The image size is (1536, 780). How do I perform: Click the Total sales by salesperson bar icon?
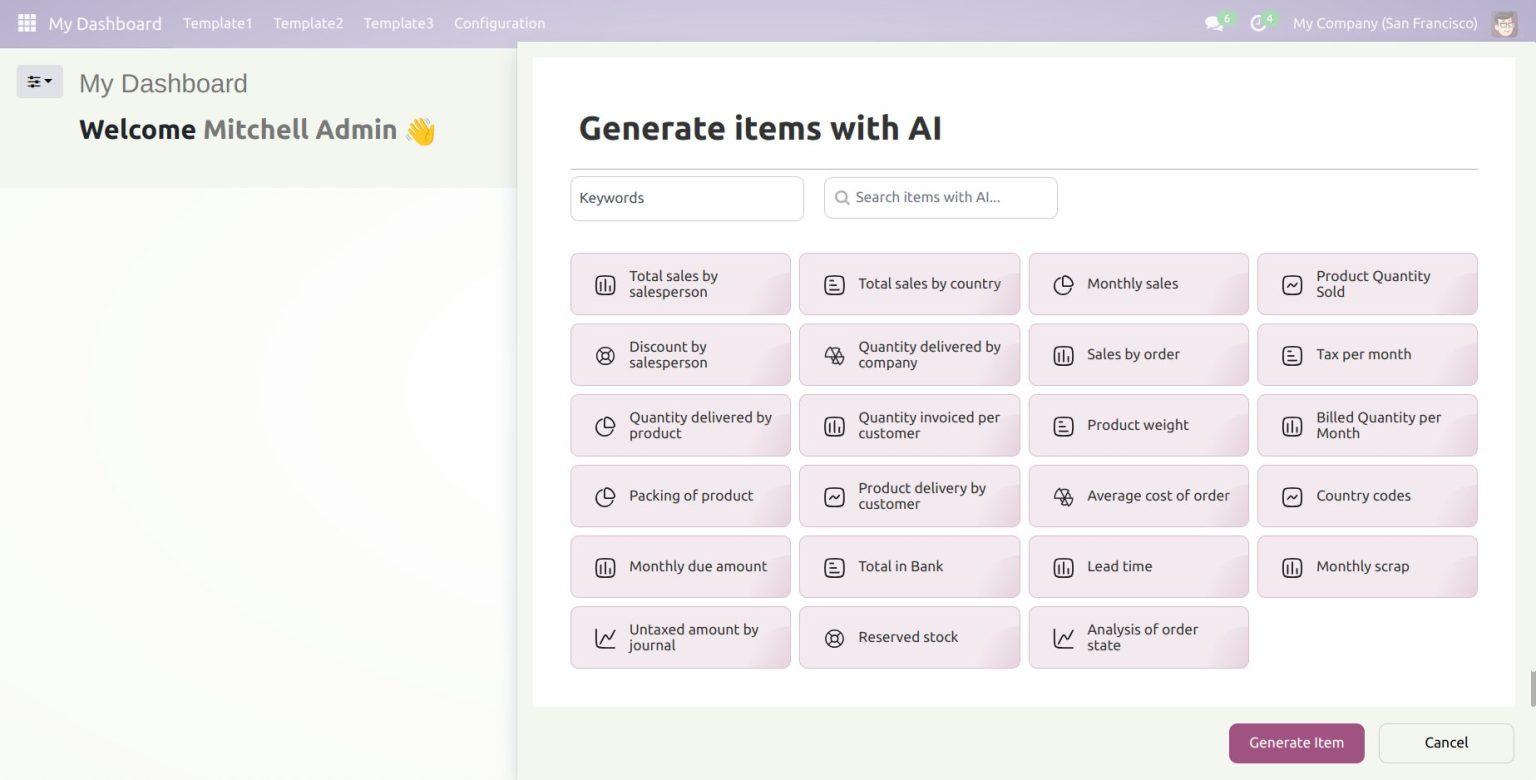point(605,285)
